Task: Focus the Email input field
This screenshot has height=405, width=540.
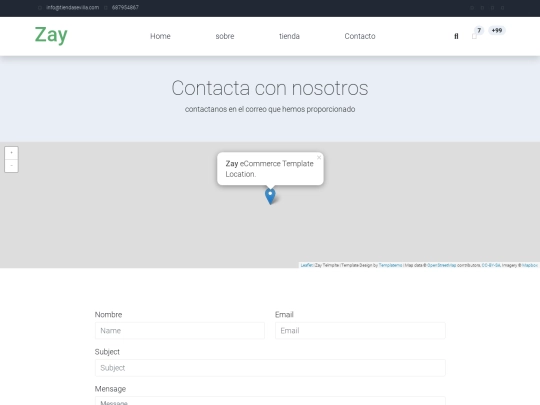Action: pyautogui.click(x=360, y=331)
